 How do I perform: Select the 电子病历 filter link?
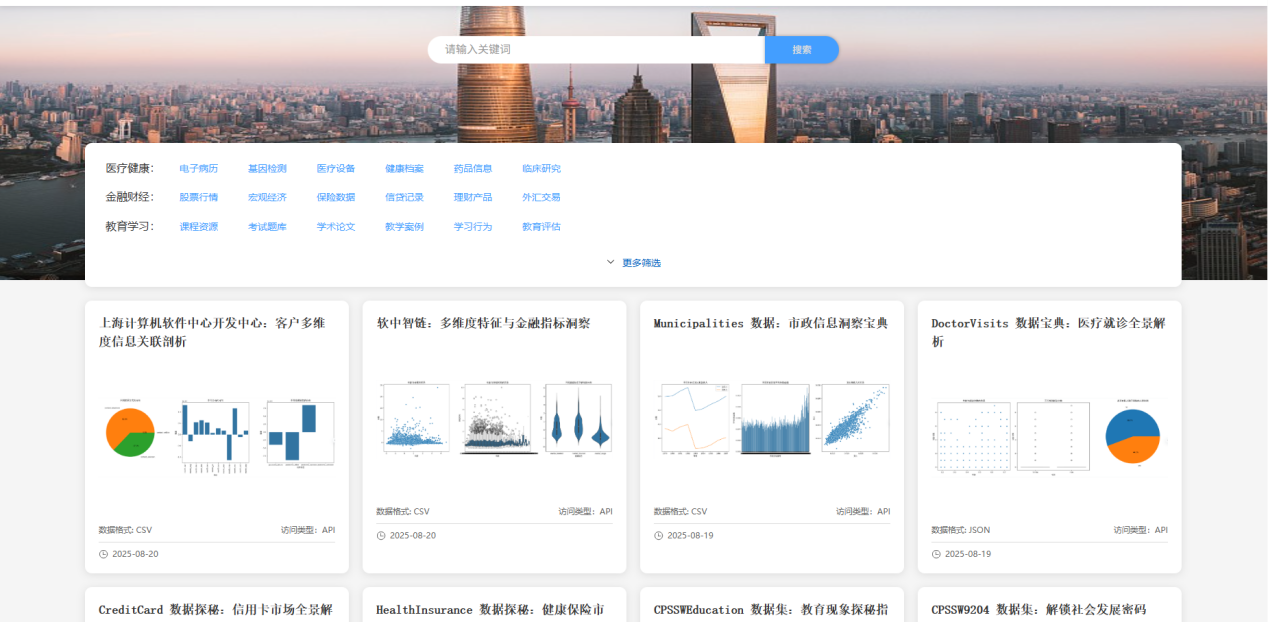click(x=199, y=169)
